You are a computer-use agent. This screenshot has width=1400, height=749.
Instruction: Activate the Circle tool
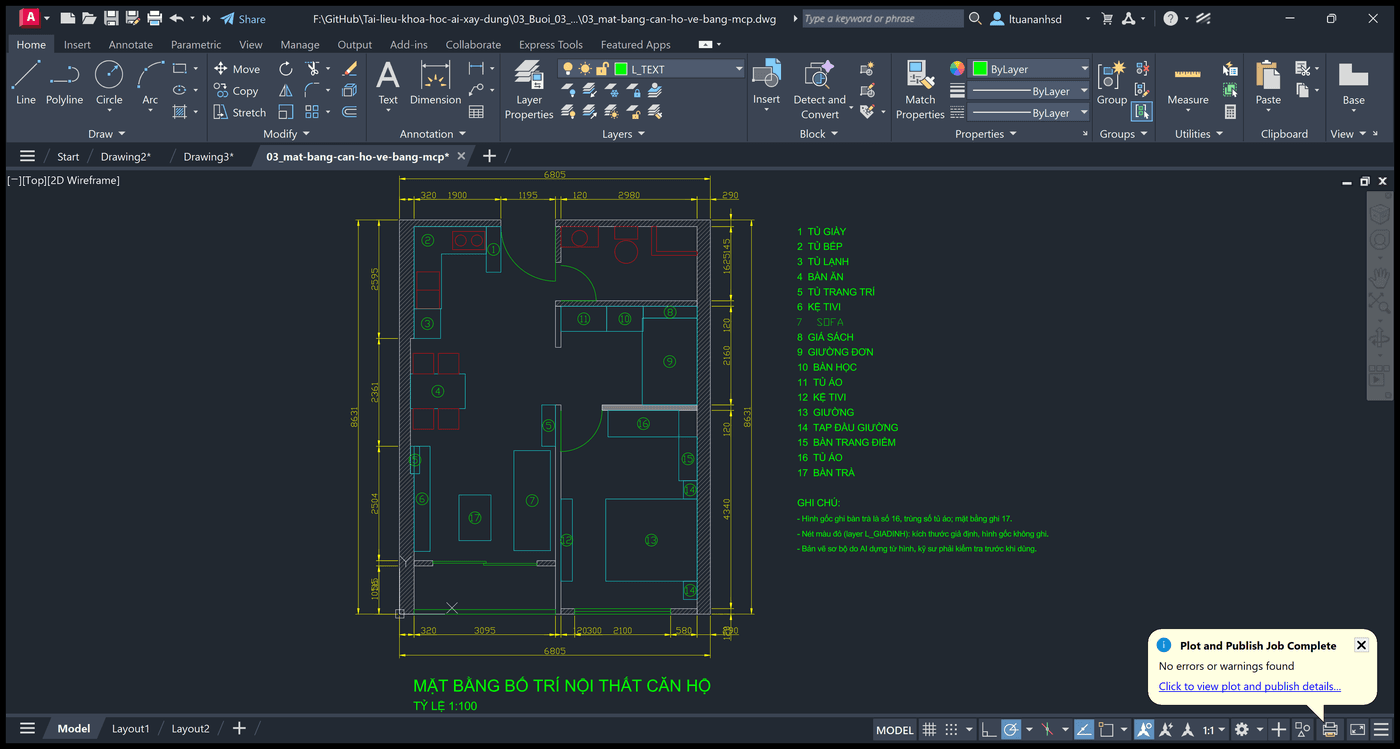tap(109, 82)
